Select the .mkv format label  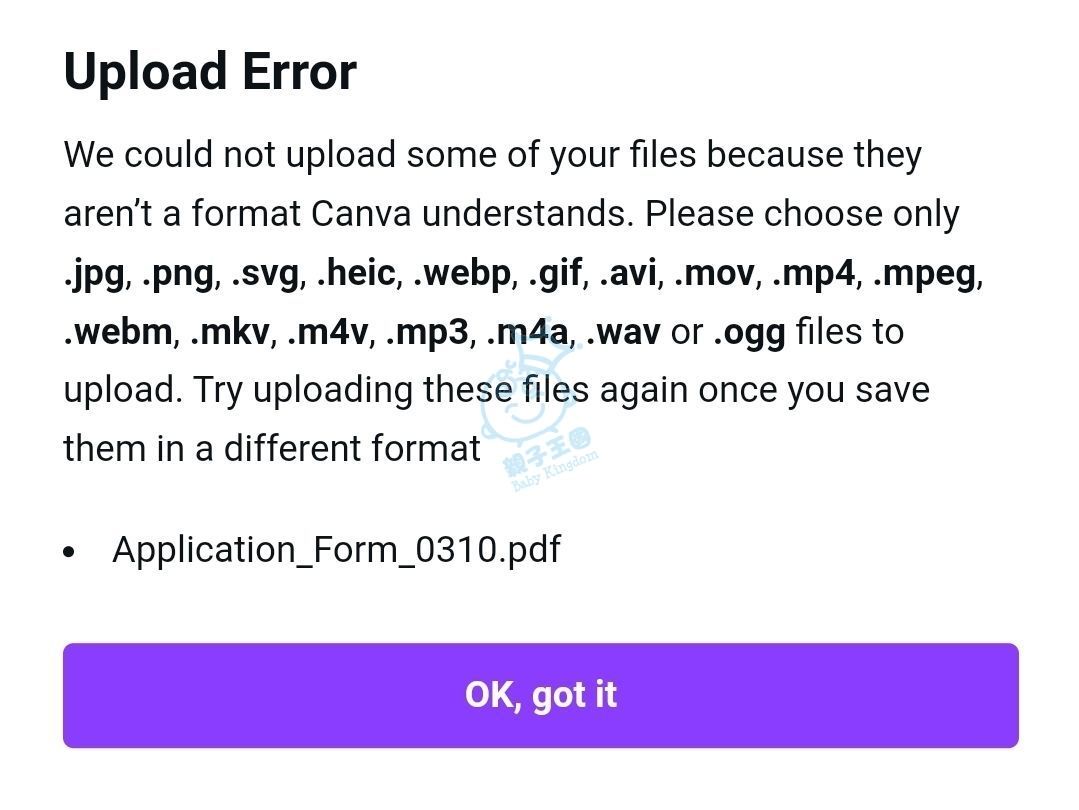click(230, 332)
